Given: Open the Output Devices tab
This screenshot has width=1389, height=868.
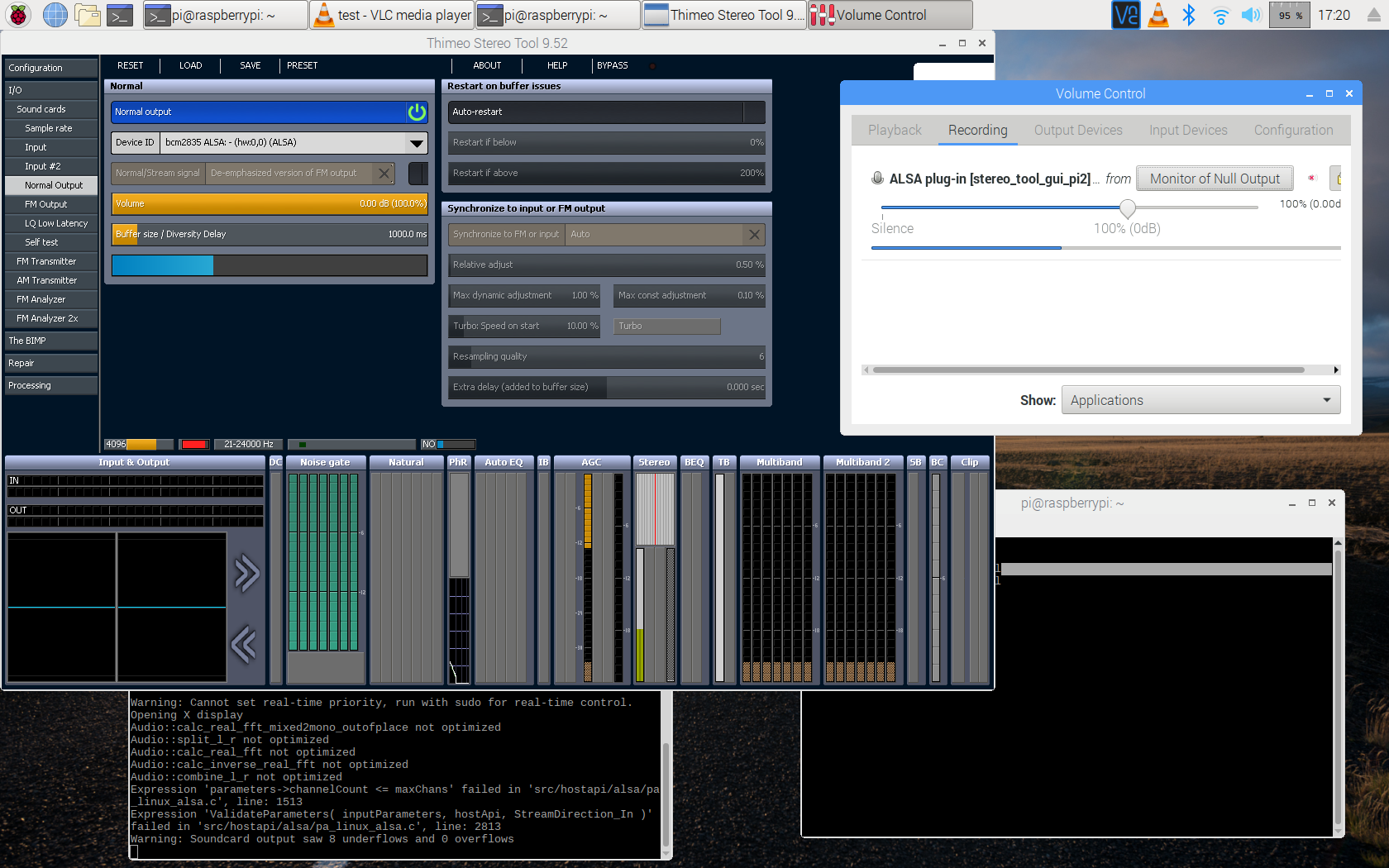Looking at the screenshot, I should [1078, 130].
